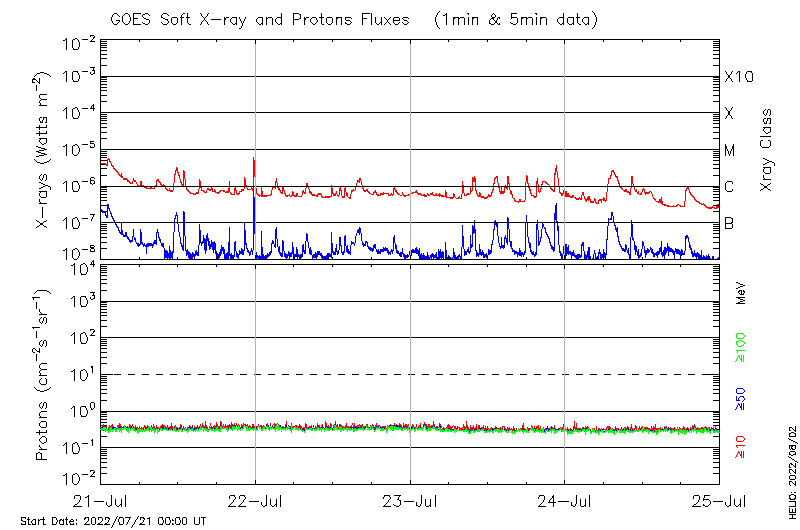800x530 pixels.
Task: Click the Xray Class right axis title
Action: coord(767,148)
